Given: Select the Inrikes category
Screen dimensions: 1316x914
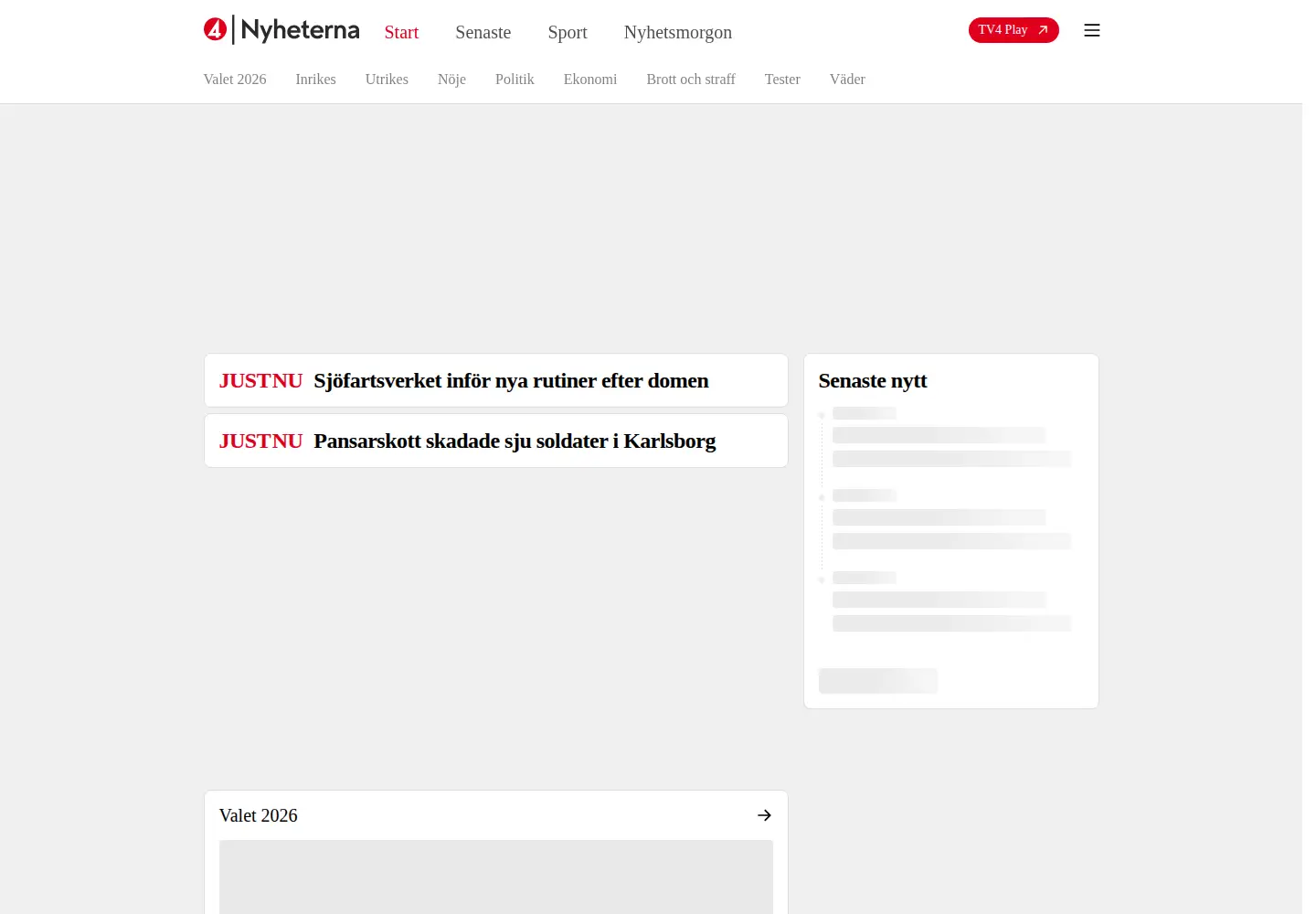Looking at the screenshot, I should [315, 80].
